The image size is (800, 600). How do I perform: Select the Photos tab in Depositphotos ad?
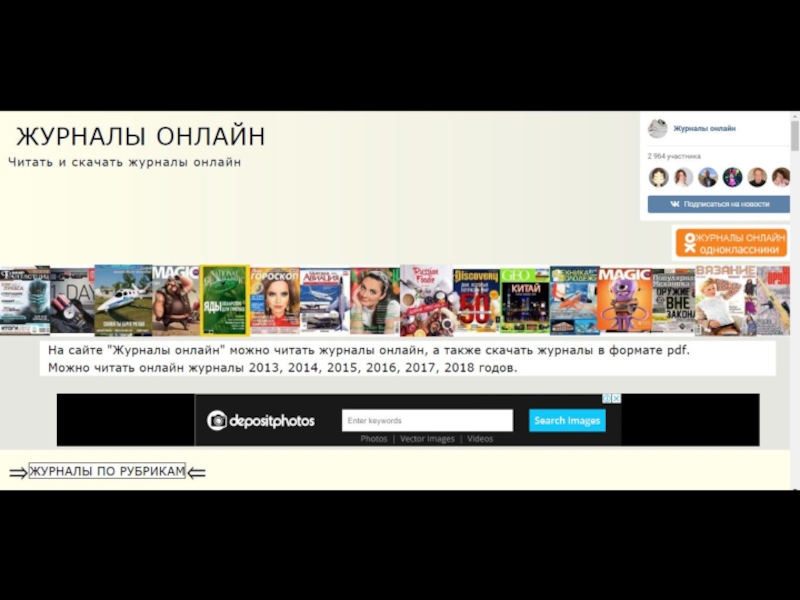pos(374,439)
